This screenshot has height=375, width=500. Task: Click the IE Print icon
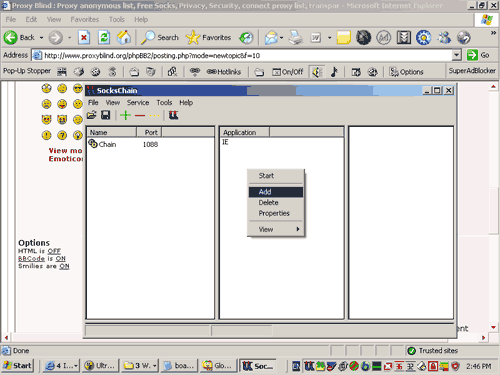295,37
